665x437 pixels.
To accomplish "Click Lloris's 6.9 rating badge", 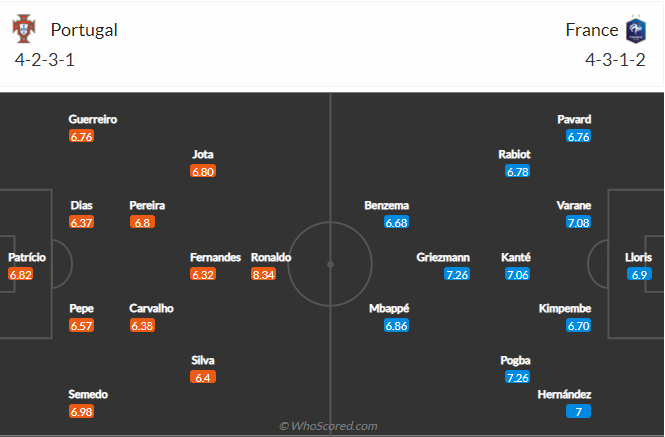I will point(641,274).
